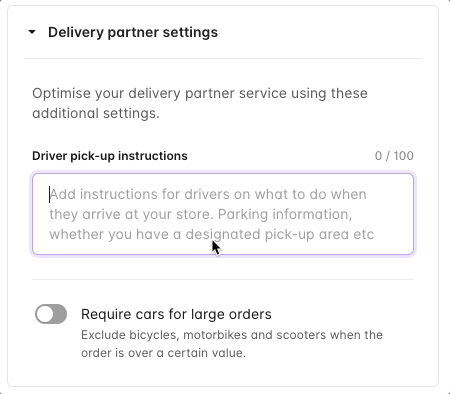The image size is (450, 394).
Task: Click the Delivery partner settings heading
Action: point(133,32)
